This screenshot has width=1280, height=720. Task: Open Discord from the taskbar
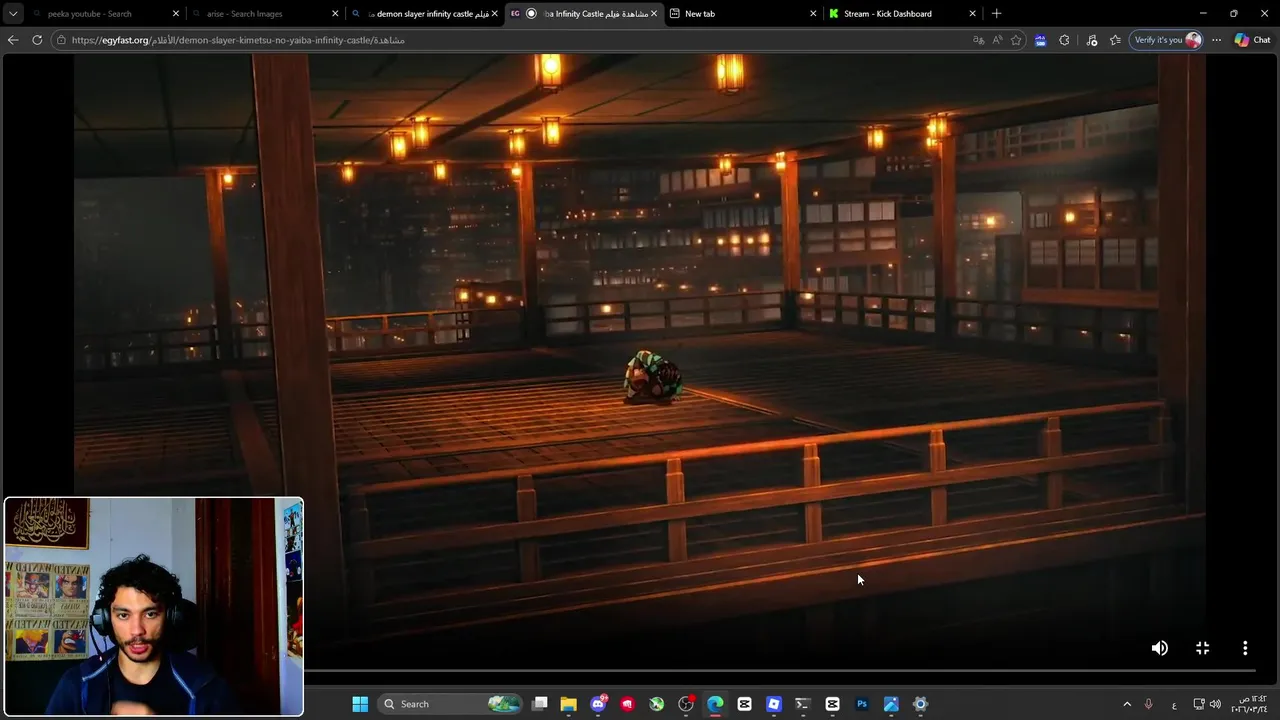598,704
